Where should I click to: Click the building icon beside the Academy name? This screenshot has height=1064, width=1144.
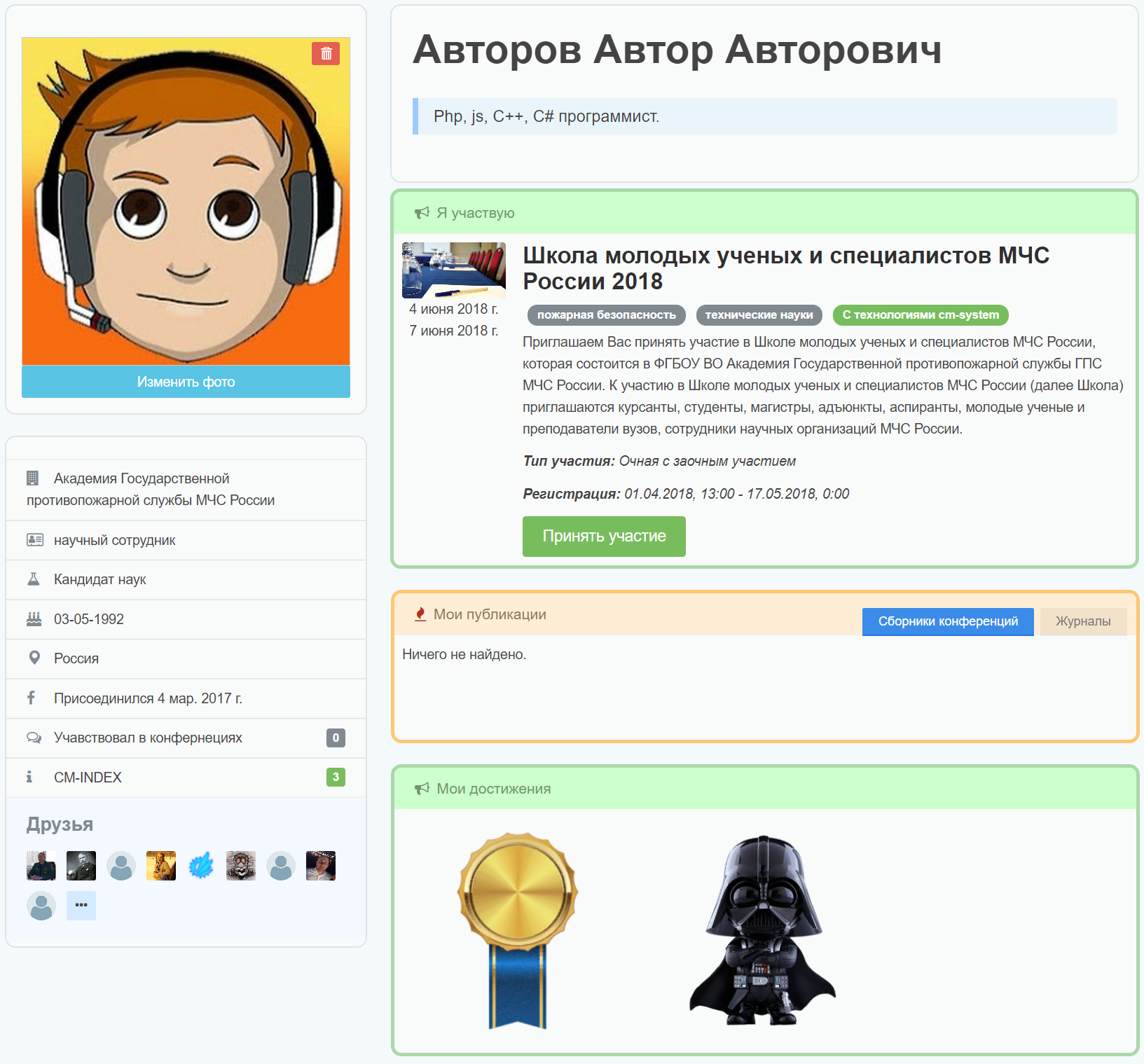32,478
